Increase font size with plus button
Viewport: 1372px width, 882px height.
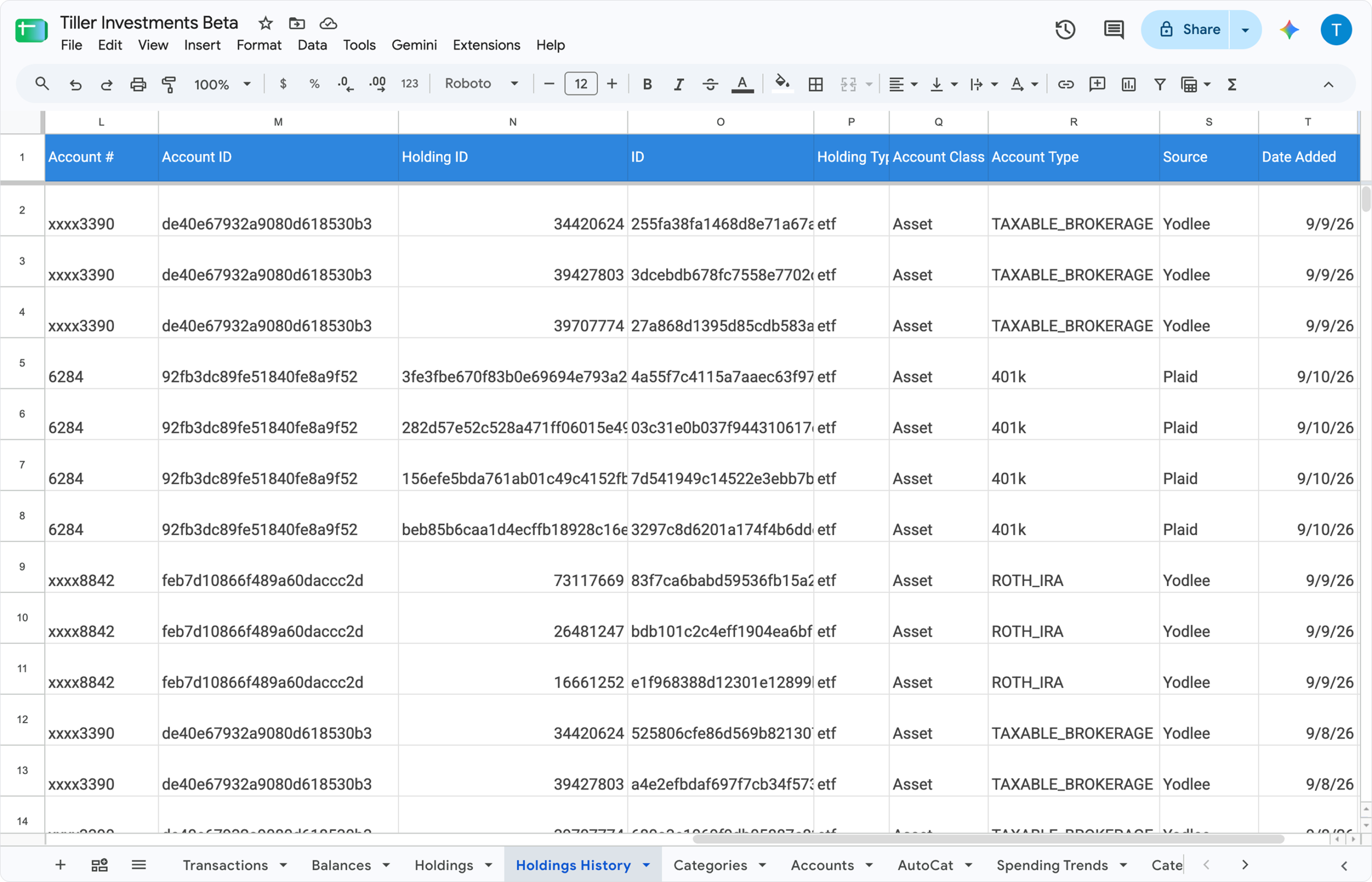coord(612,84)
